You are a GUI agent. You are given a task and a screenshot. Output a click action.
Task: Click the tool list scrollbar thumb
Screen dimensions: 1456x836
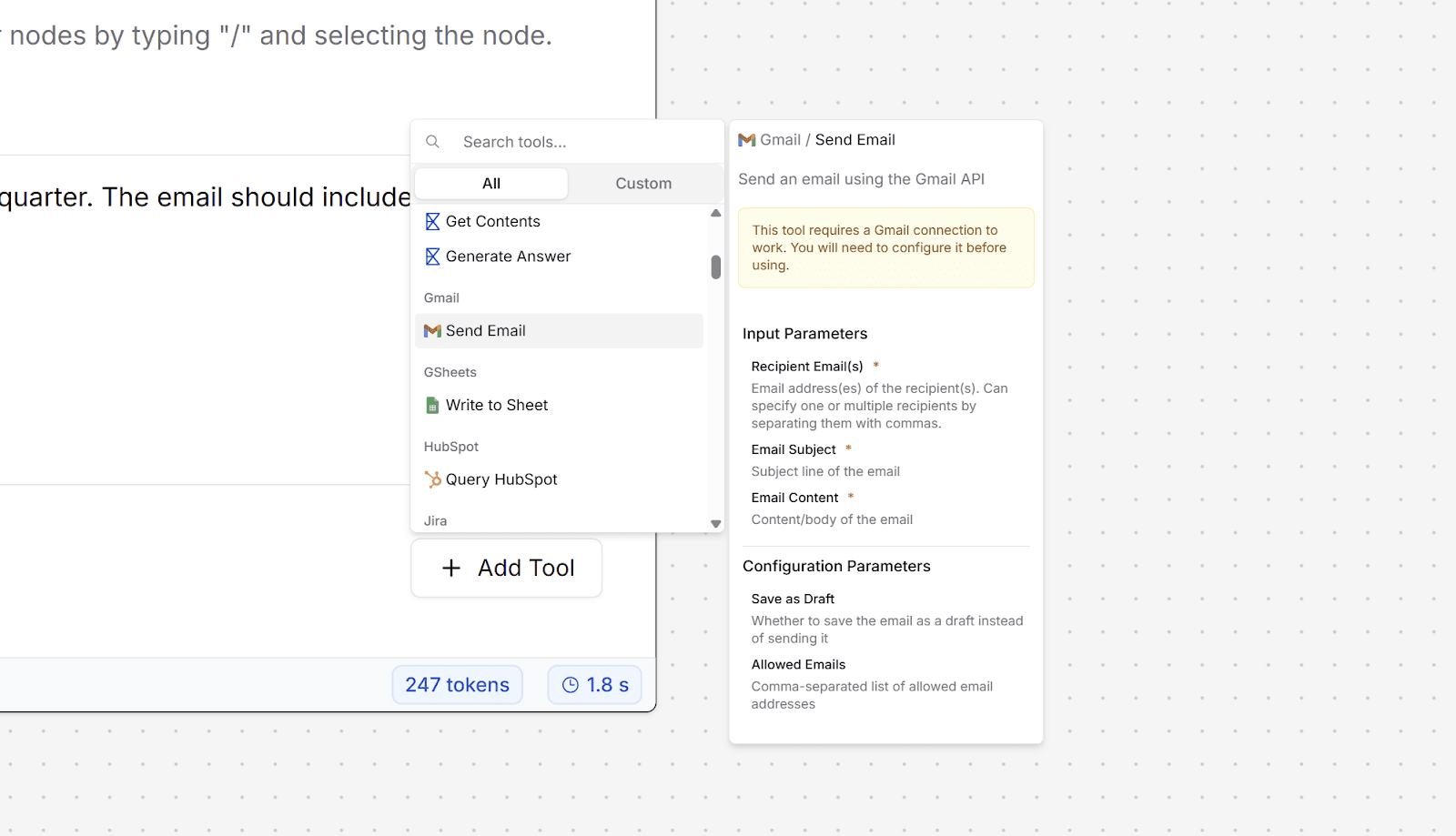[716, 267]
